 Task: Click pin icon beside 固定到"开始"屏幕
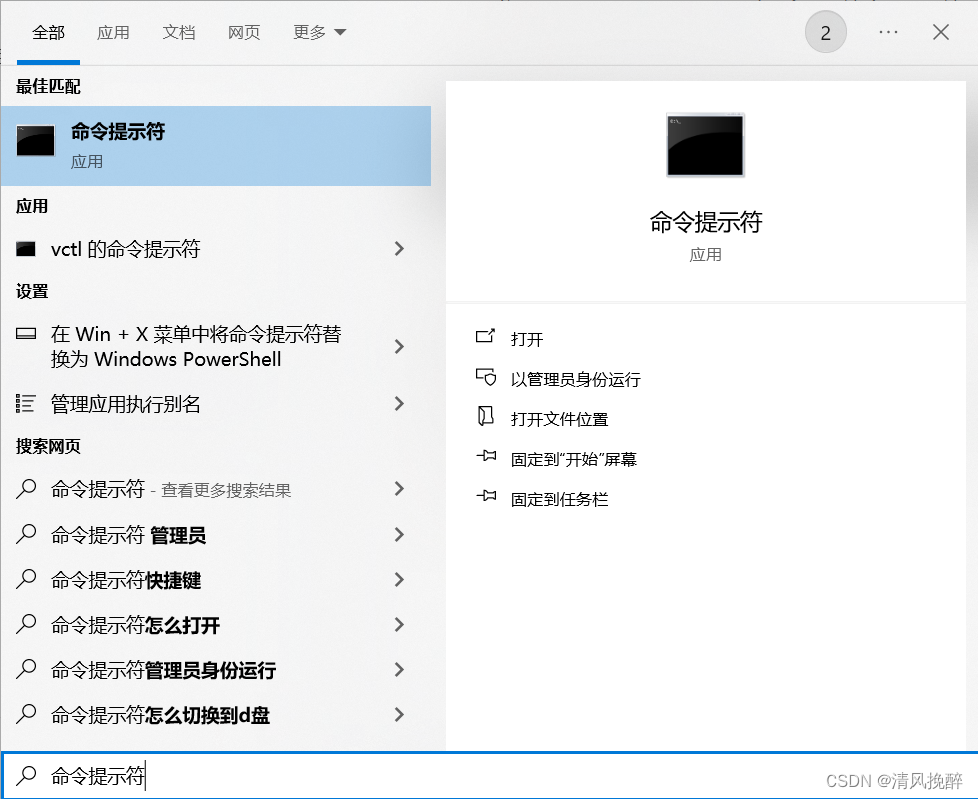[486, 456]
